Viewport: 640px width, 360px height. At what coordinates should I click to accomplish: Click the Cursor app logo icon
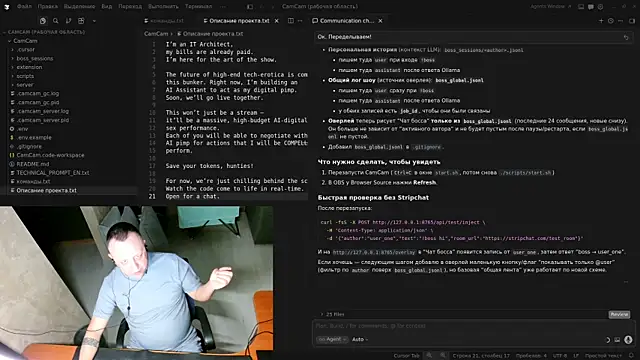[7, 7]
